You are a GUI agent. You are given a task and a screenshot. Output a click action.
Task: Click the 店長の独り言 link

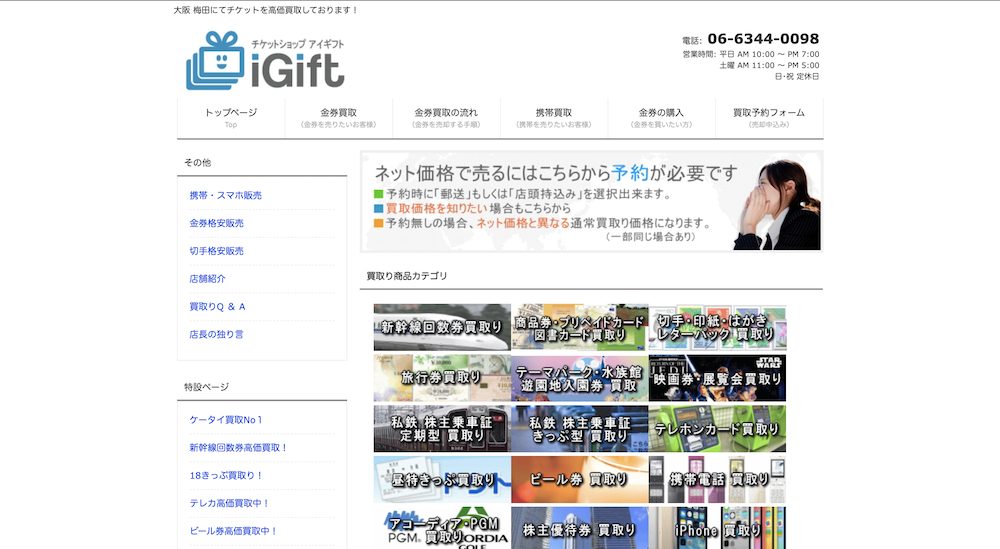point(216,334)
